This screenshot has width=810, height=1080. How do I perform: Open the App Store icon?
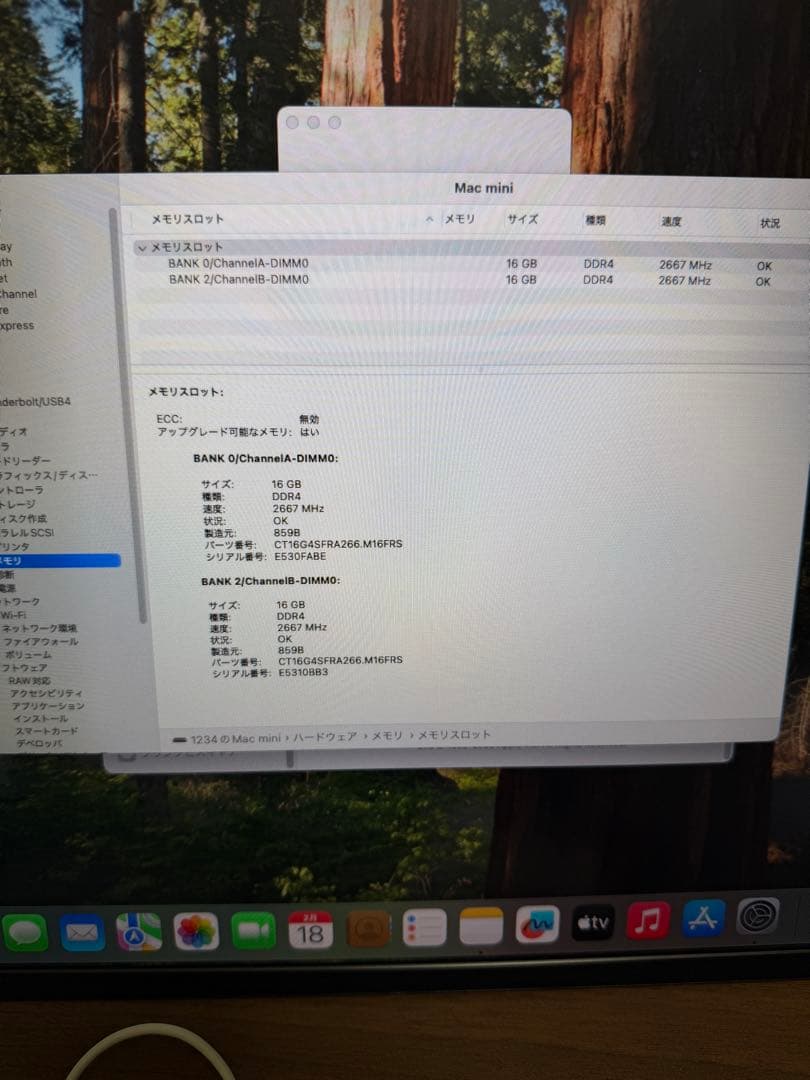click(703, 918)
